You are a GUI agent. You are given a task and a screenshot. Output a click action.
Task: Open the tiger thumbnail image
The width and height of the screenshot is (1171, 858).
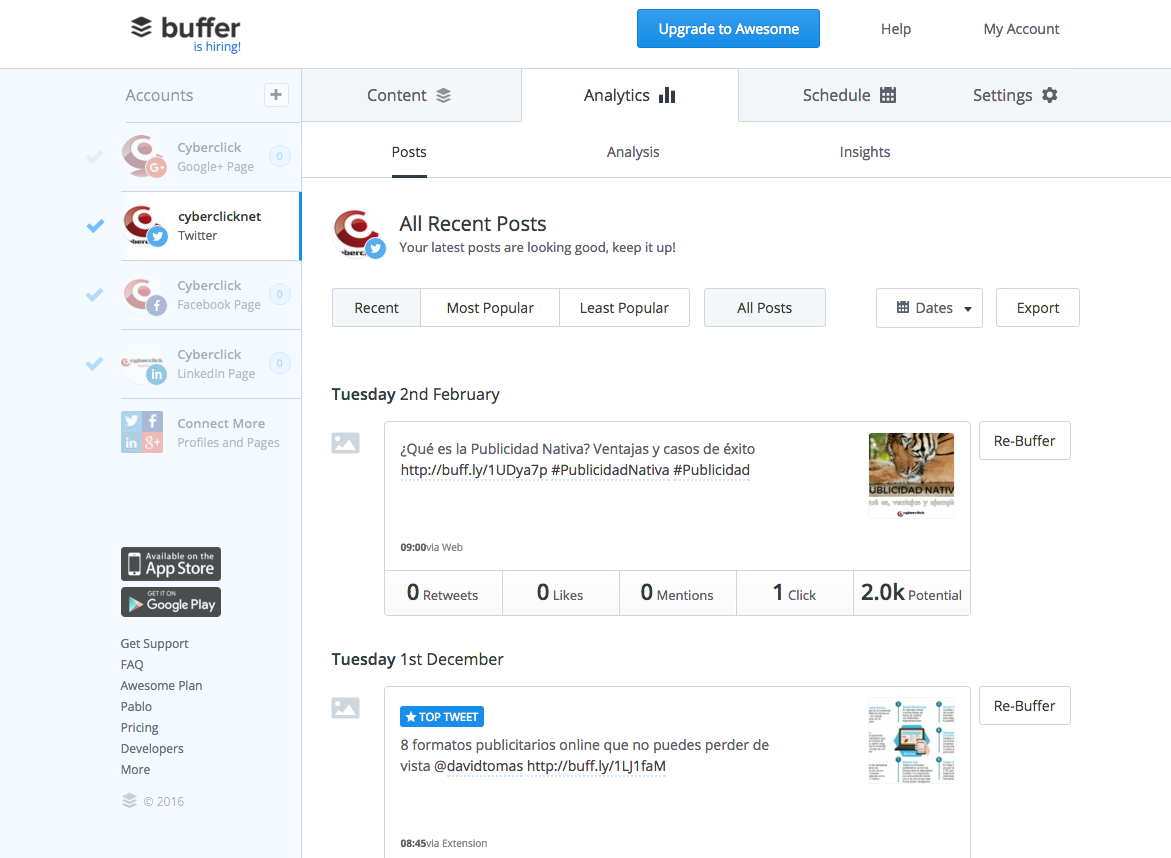[x=911, y=475]
